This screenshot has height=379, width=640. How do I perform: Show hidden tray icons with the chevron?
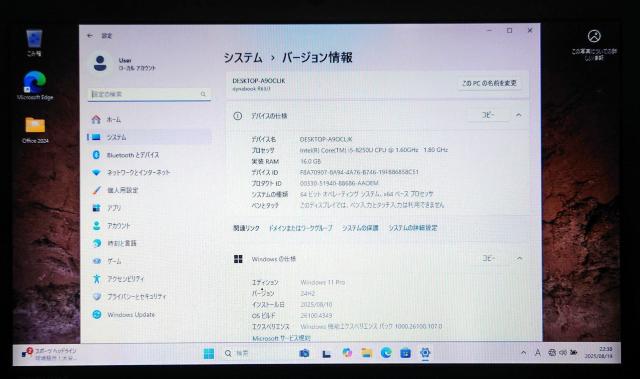click(523, 353)
